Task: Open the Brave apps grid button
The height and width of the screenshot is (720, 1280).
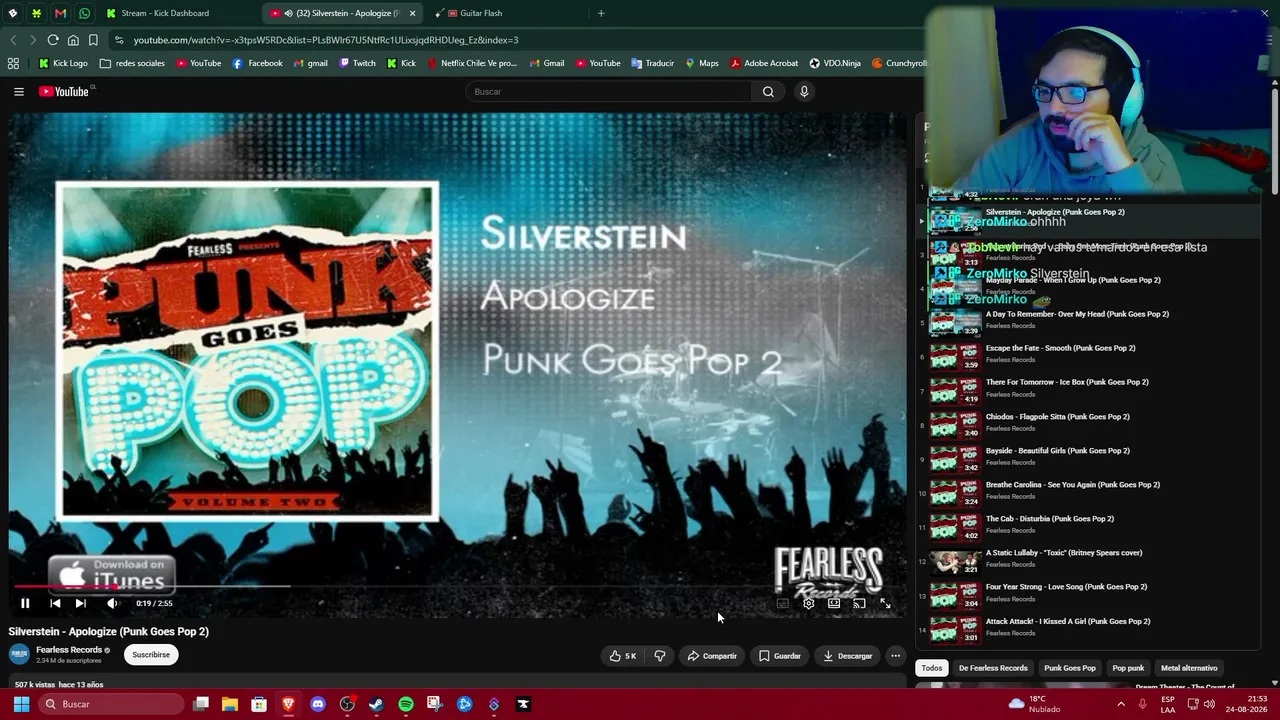Action: (x=13, y=63)
